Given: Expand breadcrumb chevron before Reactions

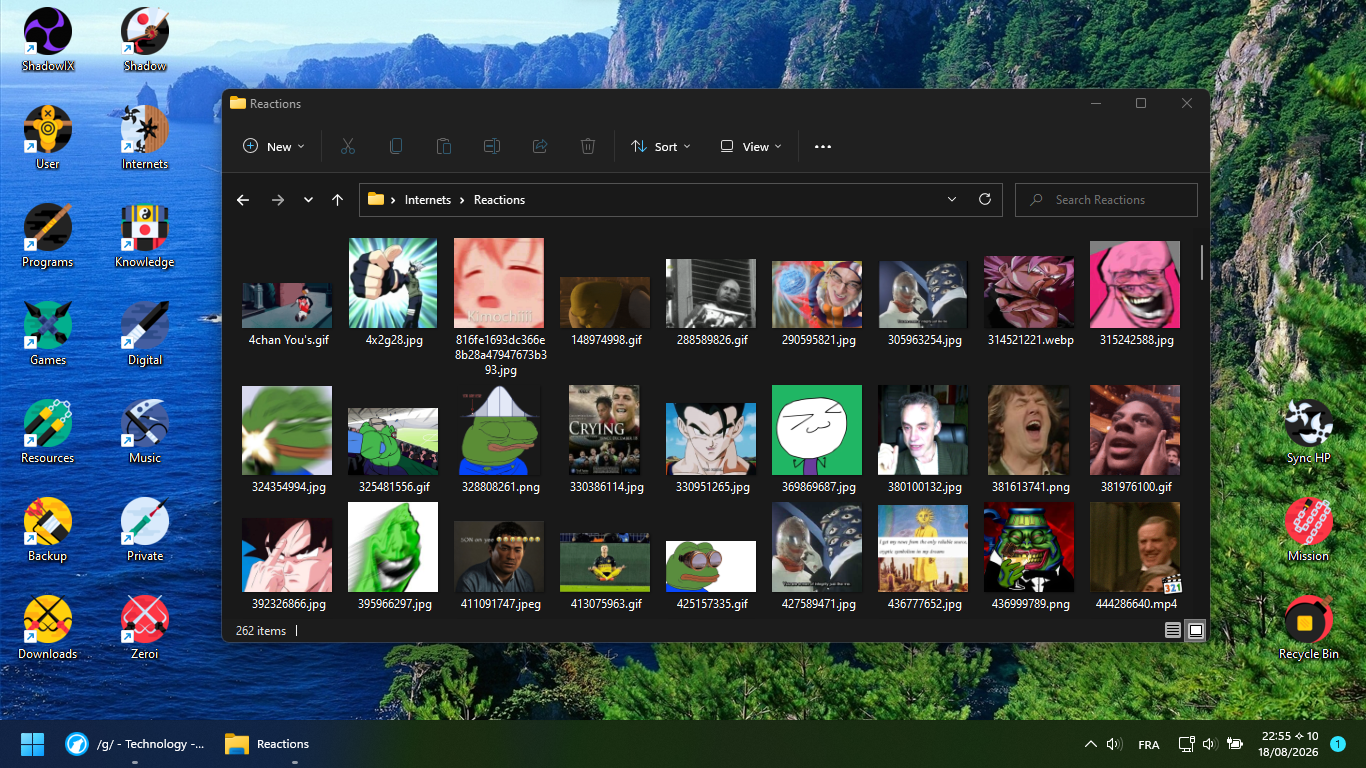Looking at the screenshot, I should pos(463,200).
